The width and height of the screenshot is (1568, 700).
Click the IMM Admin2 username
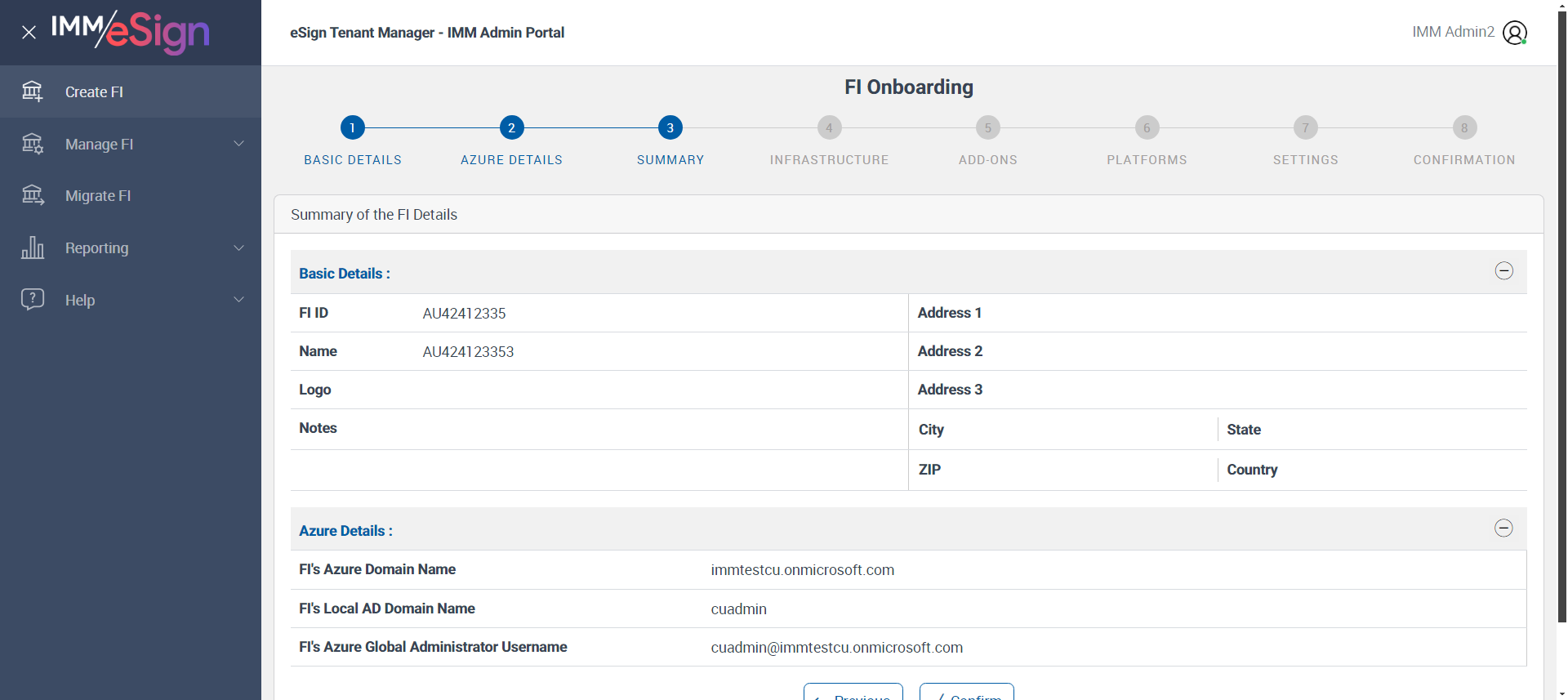click(1453, 32)
